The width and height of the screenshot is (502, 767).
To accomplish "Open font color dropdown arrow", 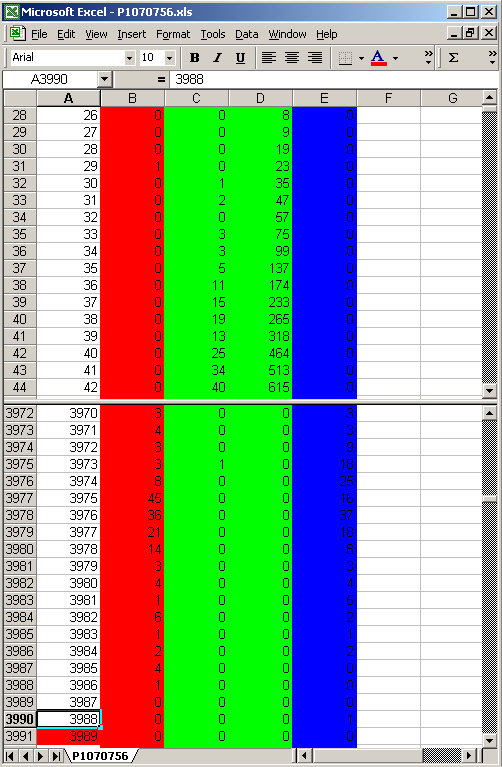I will (395, 58).
